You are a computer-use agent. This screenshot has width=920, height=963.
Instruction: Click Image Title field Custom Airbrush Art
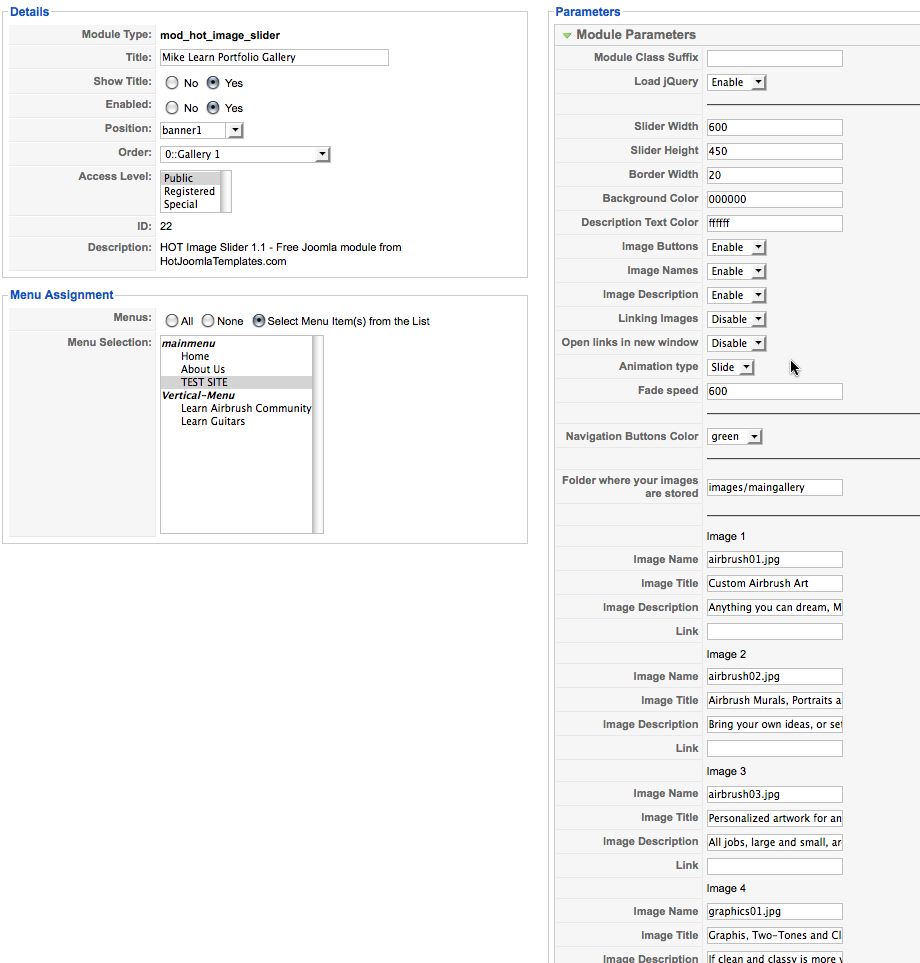tap(774, 583)
